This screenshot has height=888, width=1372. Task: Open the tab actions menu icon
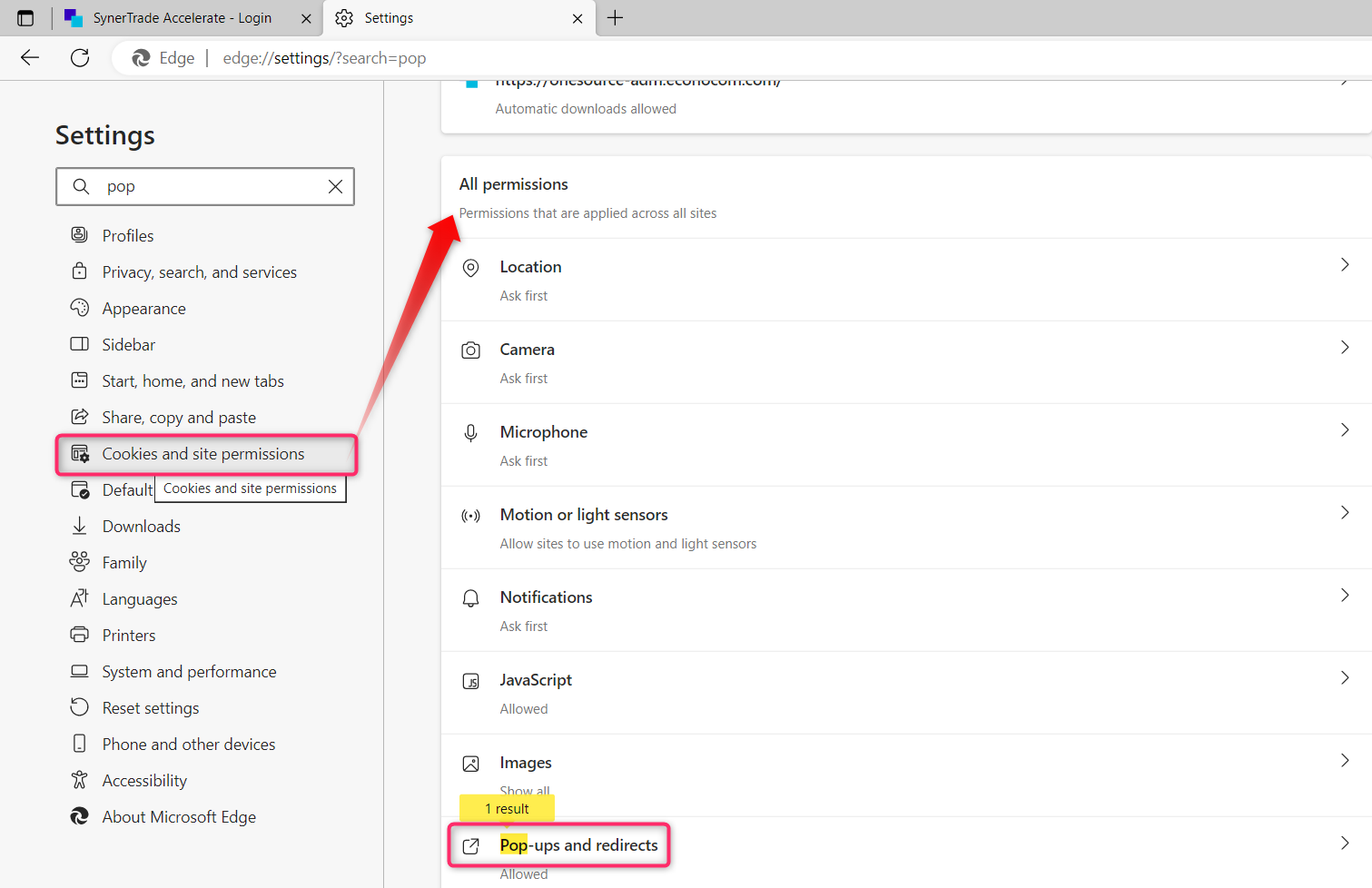pos(25,18)
